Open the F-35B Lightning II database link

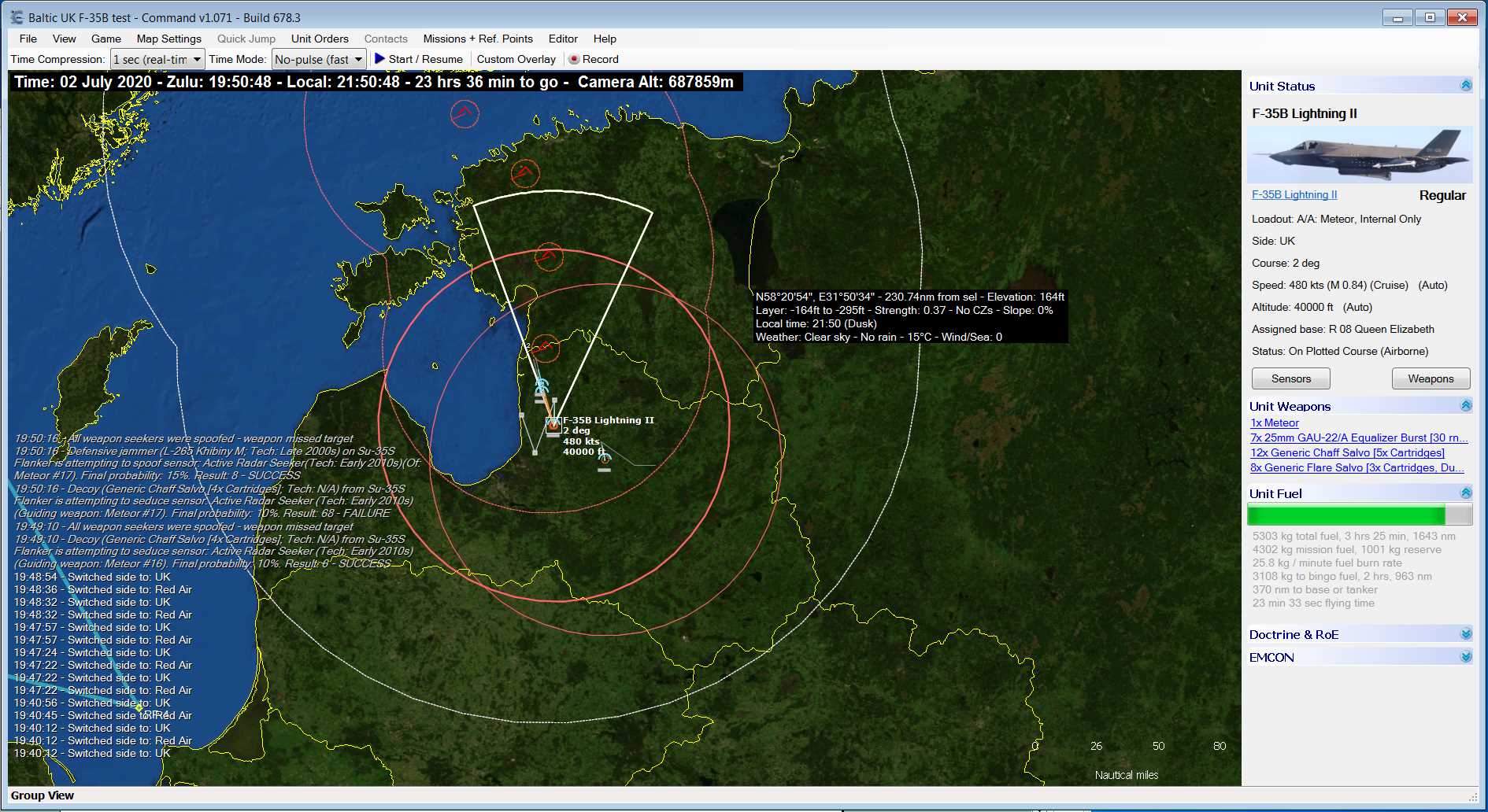[1294, 194]
